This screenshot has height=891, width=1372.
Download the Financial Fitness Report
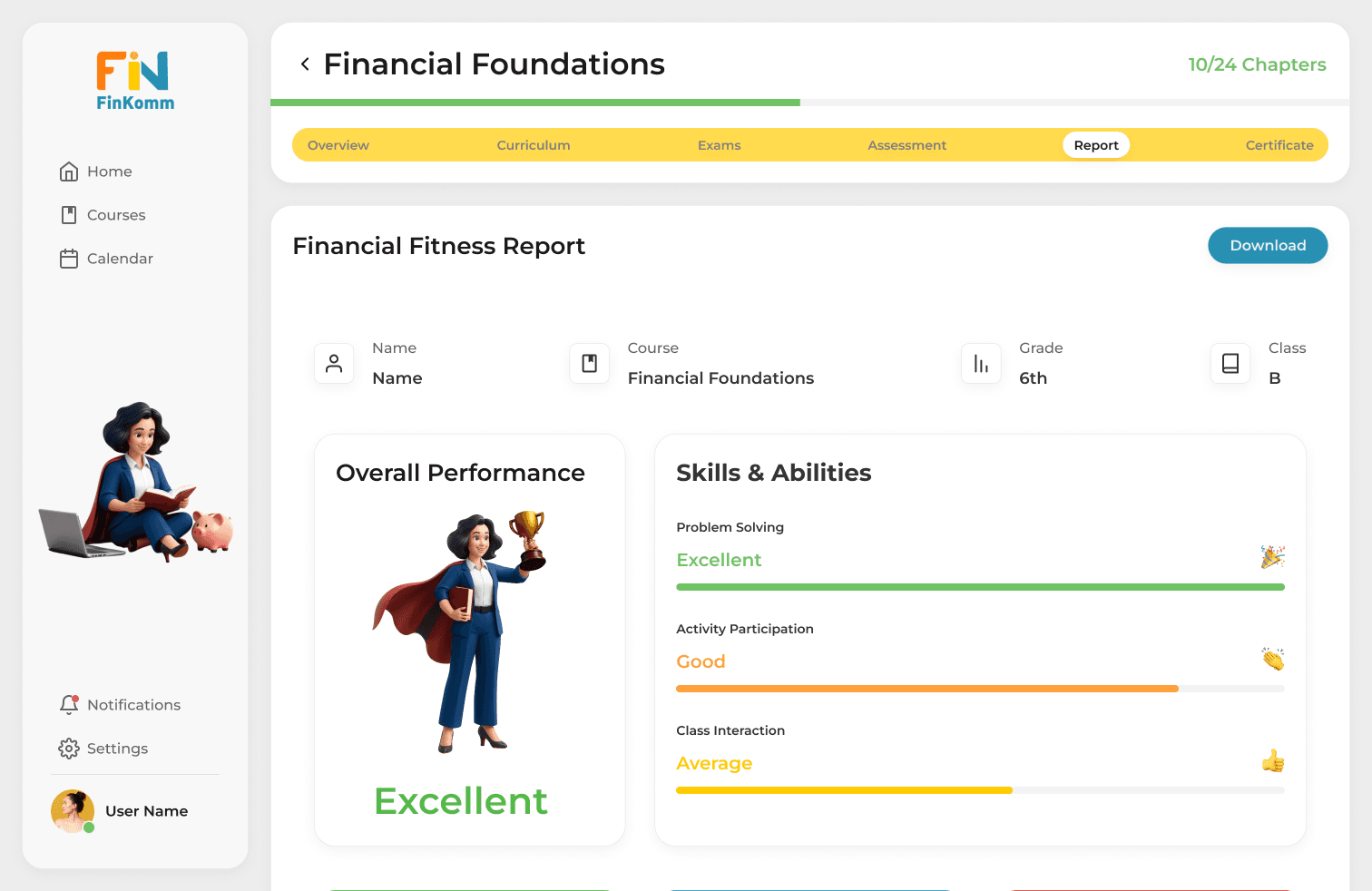pyautogui.click(x=1268, y=246)
